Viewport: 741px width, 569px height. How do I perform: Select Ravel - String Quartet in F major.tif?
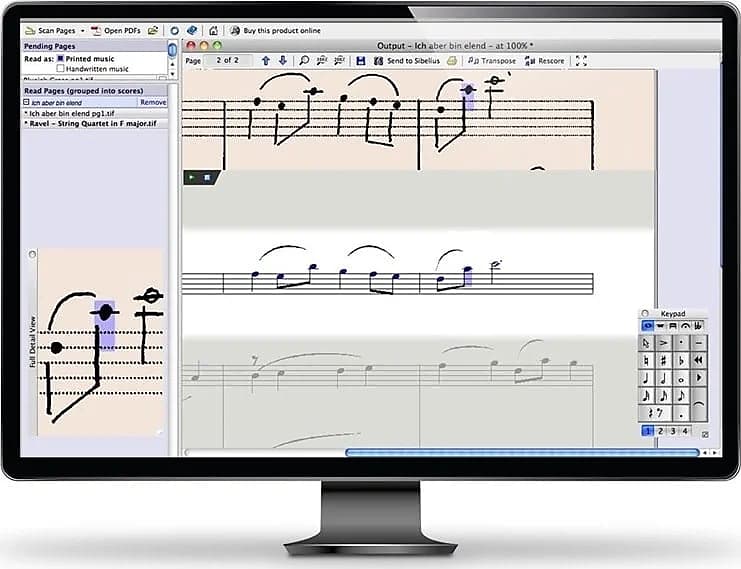click(x=95, y=123)
